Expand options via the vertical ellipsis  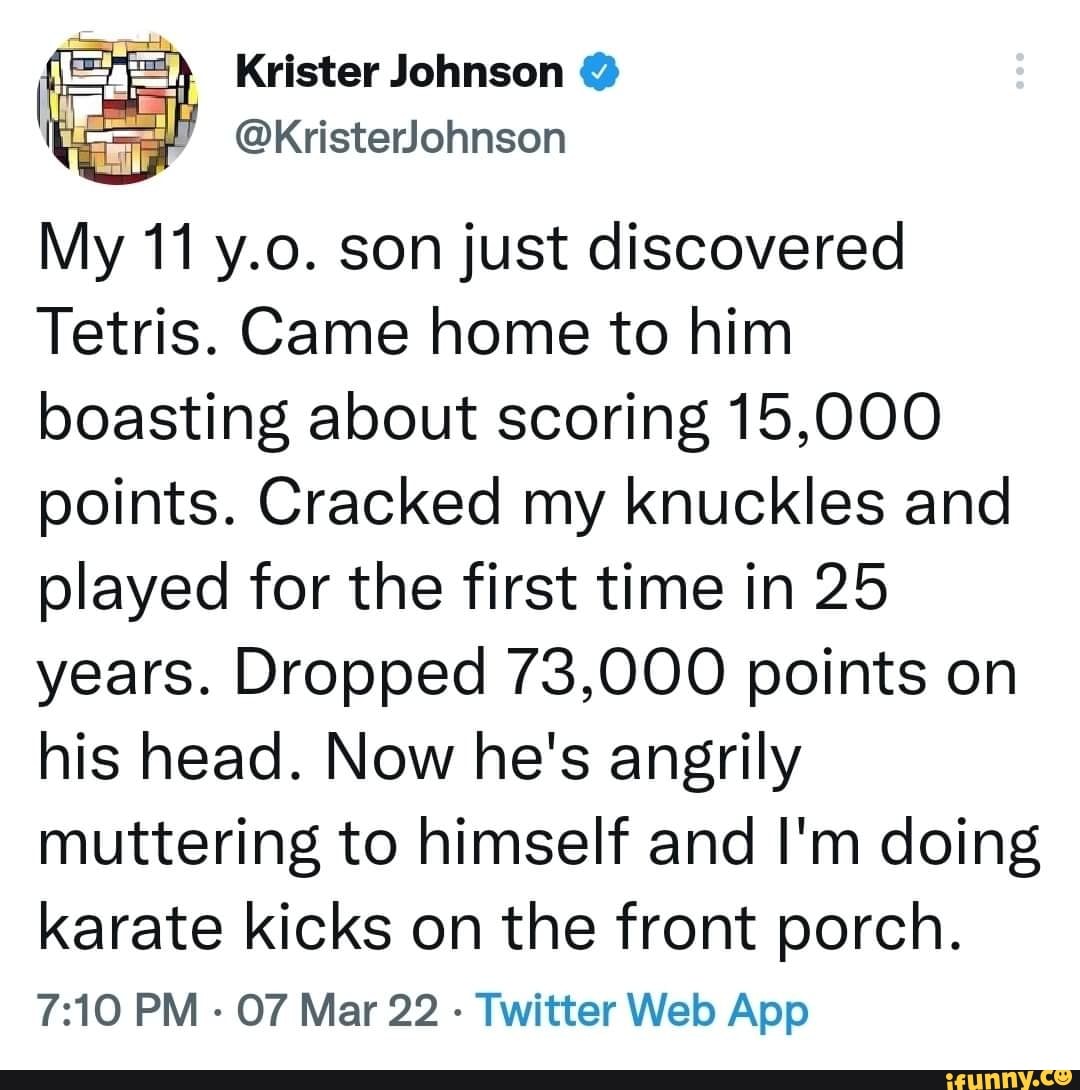1020,72
